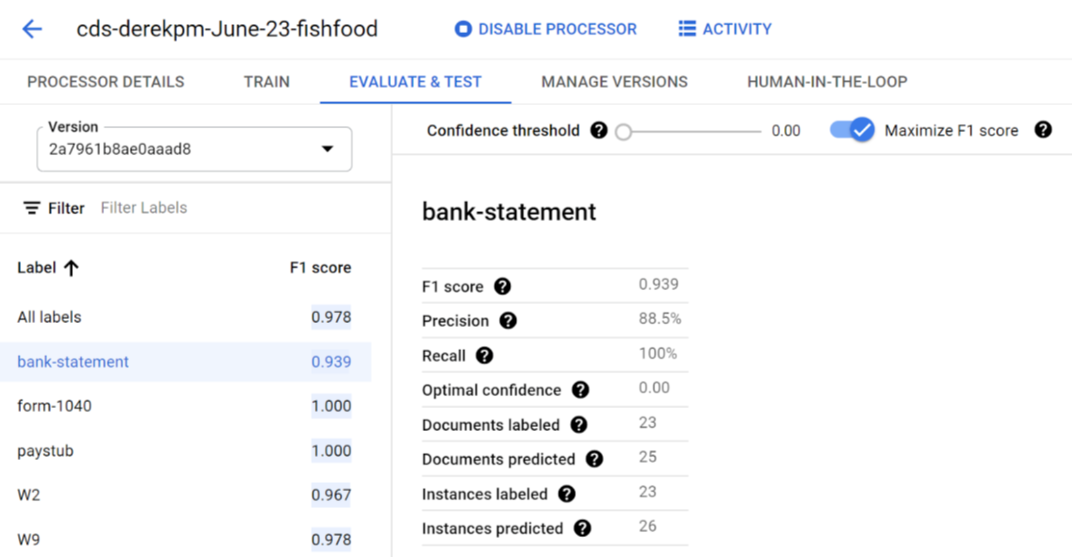This screenshot has height=557, width=1072.
Task: Click the Filter lines icon
Action: pyautogui.click(x=31, y=208)
